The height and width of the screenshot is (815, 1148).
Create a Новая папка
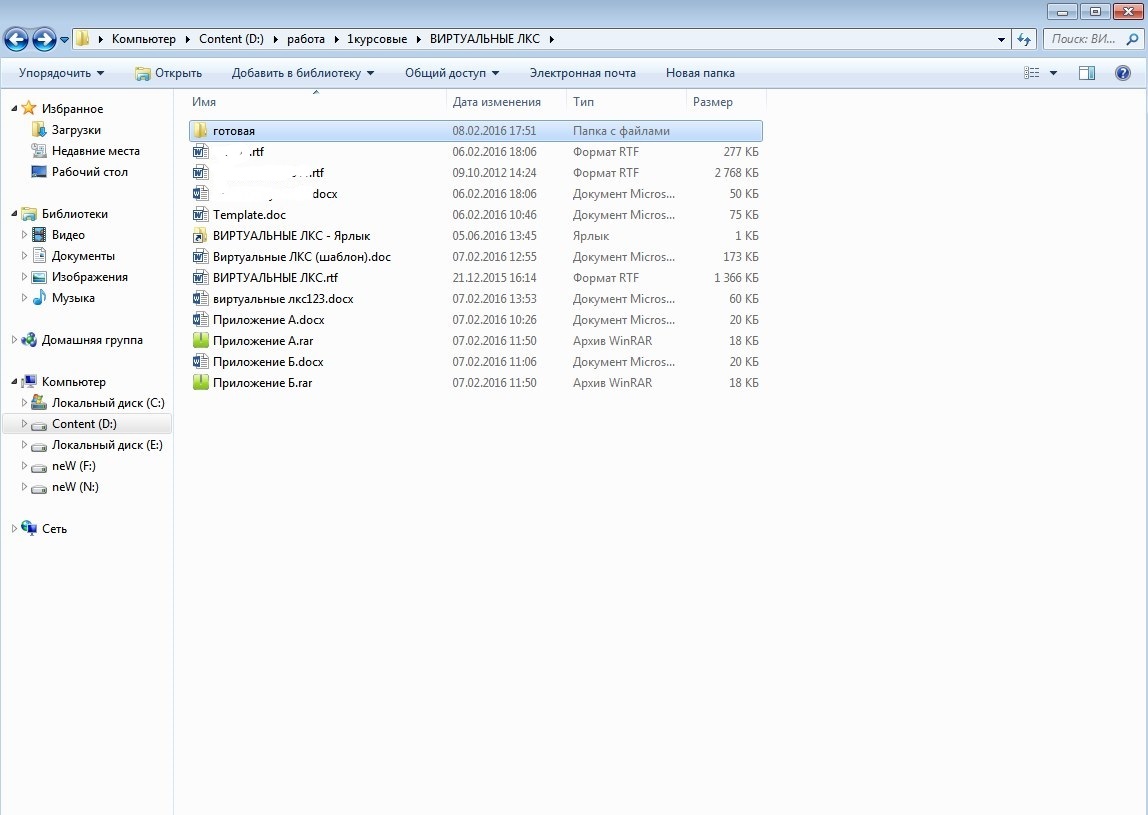coord(700,73)
